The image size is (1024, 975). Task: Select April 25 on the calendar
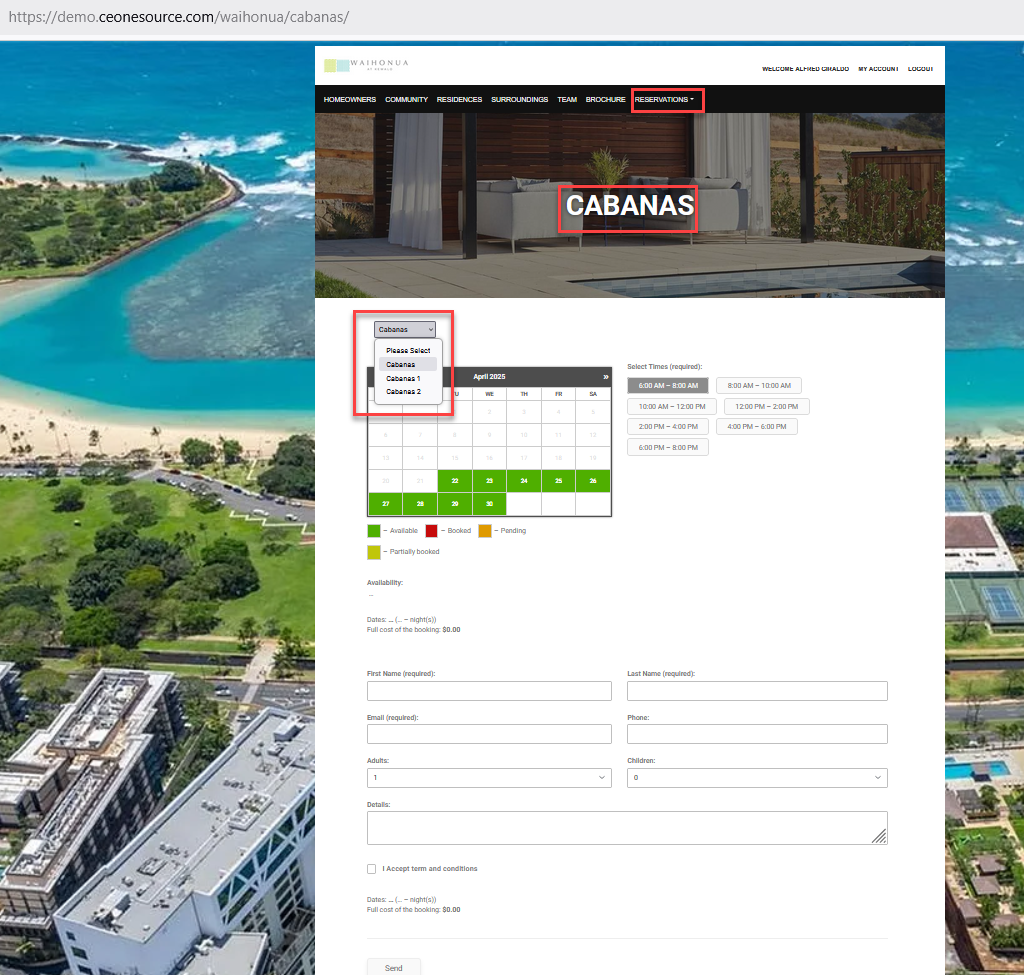point(558,481)
